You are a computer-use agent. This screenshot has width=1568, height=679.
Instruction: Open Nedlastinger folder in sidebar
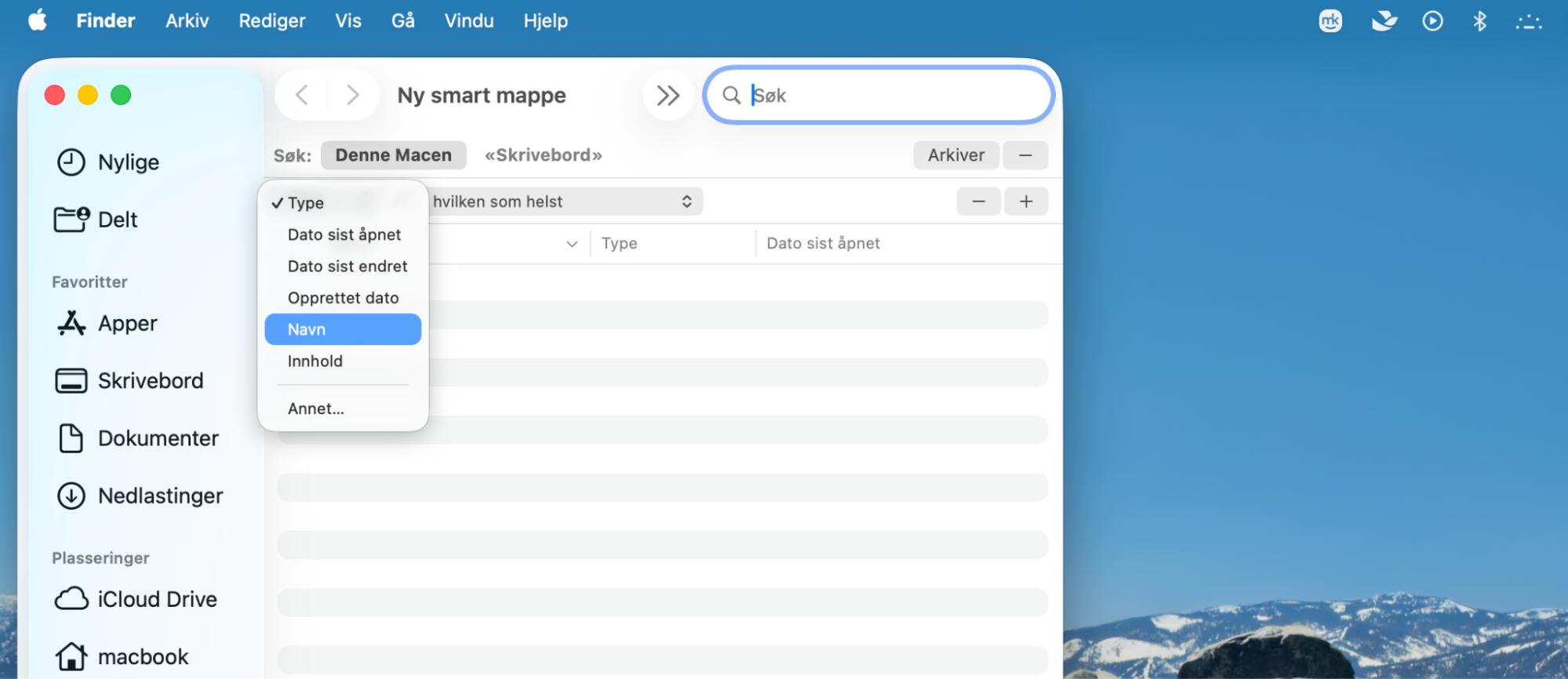[140, 496]
